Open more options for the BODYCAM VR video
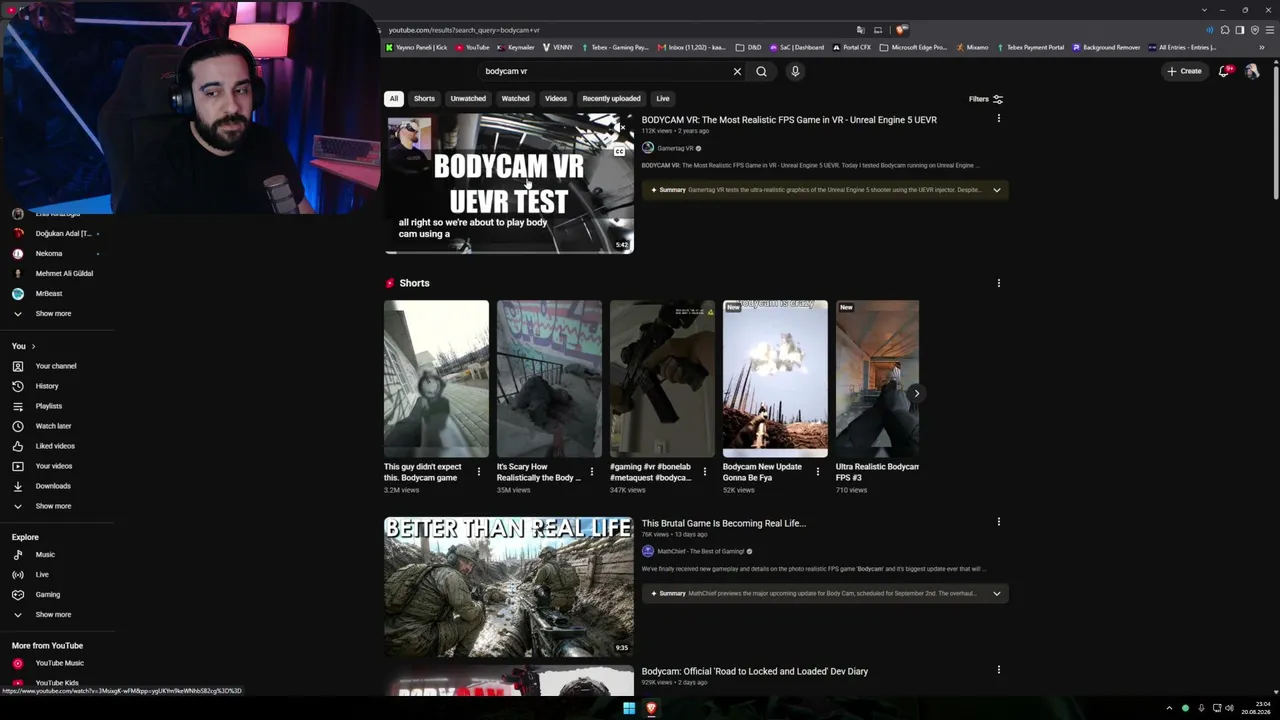The image size is (1280, 720). coord(998,119)
